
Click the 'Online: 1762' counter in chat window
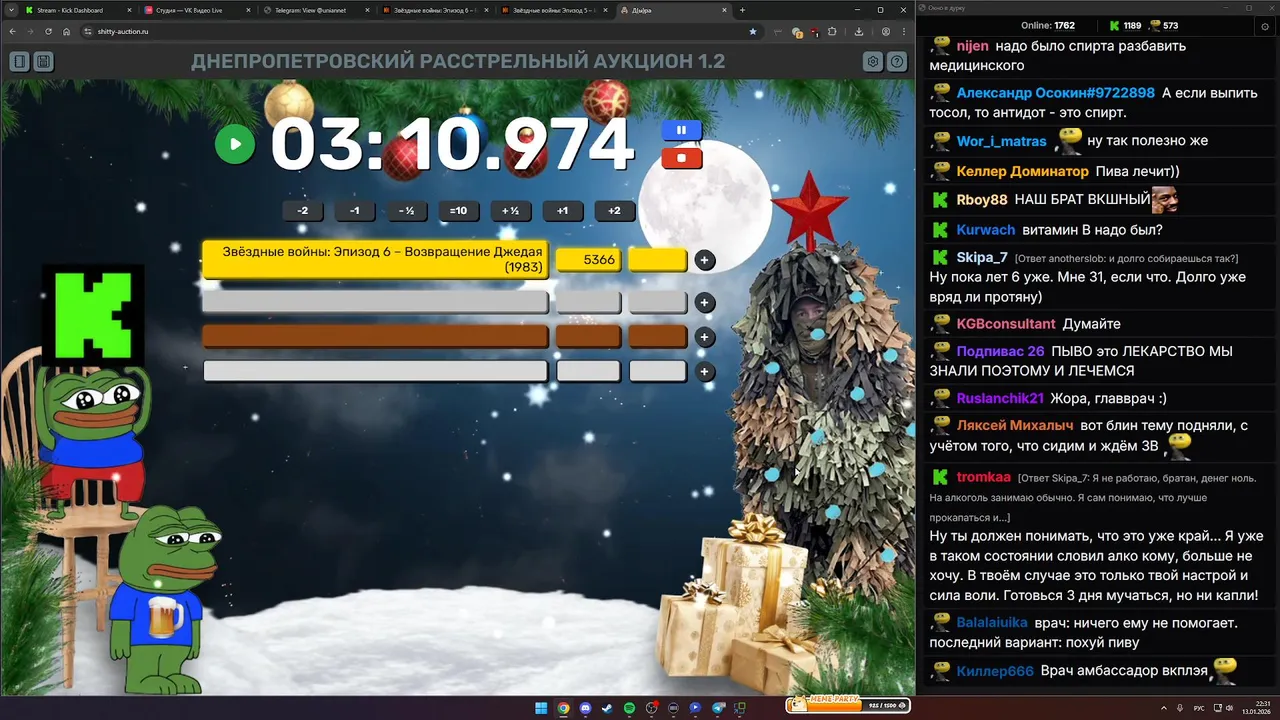[x=1047, y=25]
